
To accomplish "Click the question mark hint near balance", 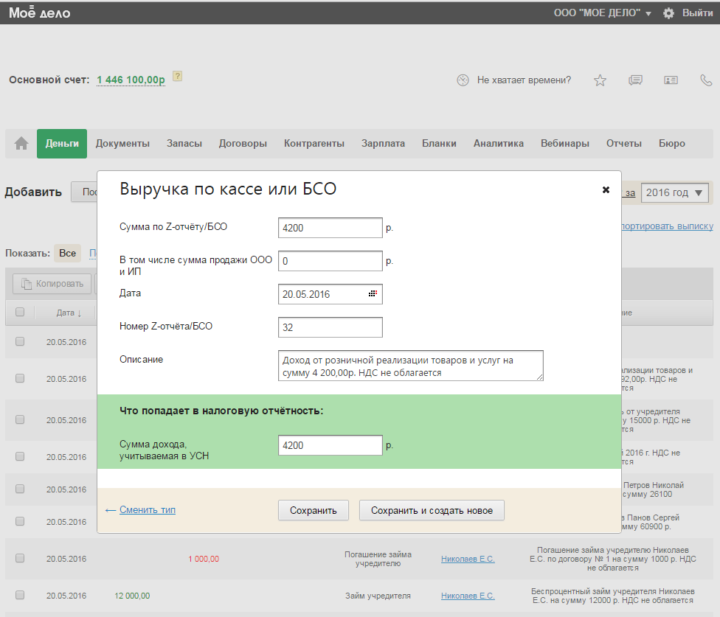I will pos(177,76).
